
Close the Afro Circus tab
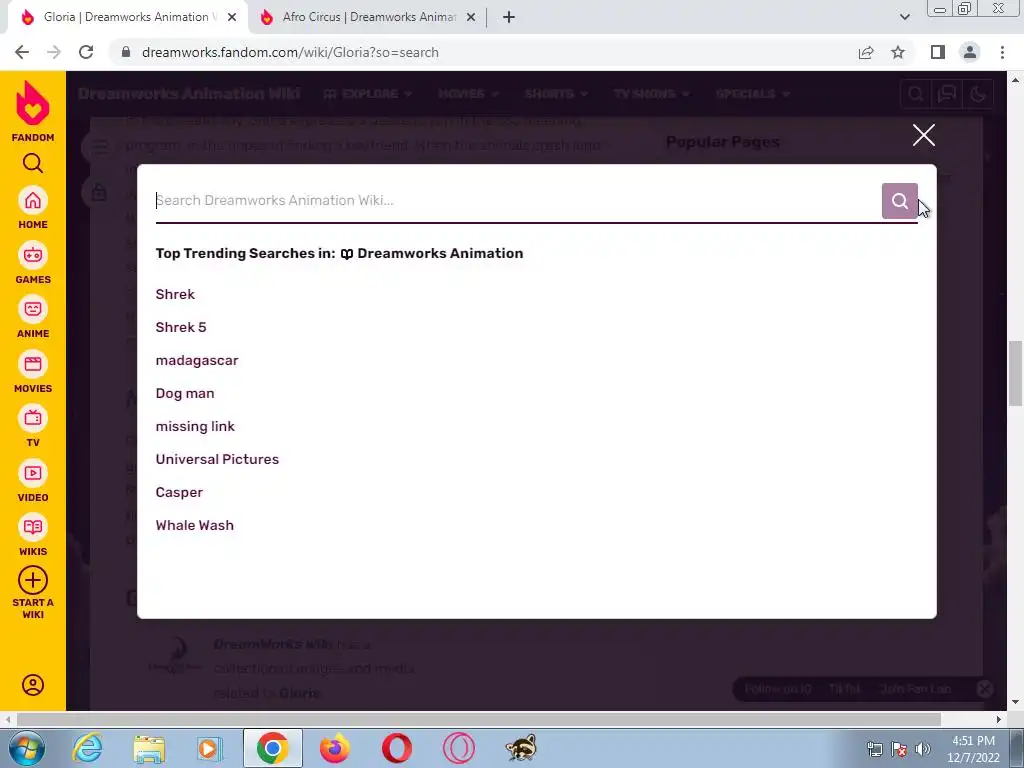pyautogui.click(x=471, y=17)
